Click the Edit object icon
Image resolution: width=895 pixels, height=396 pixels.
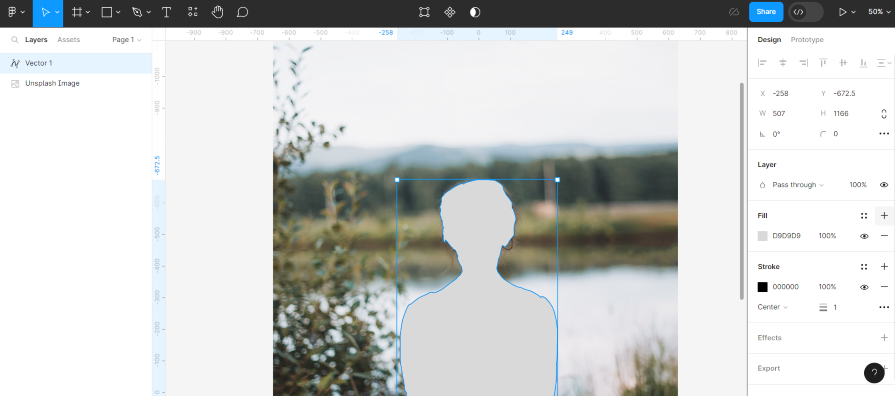424,12
